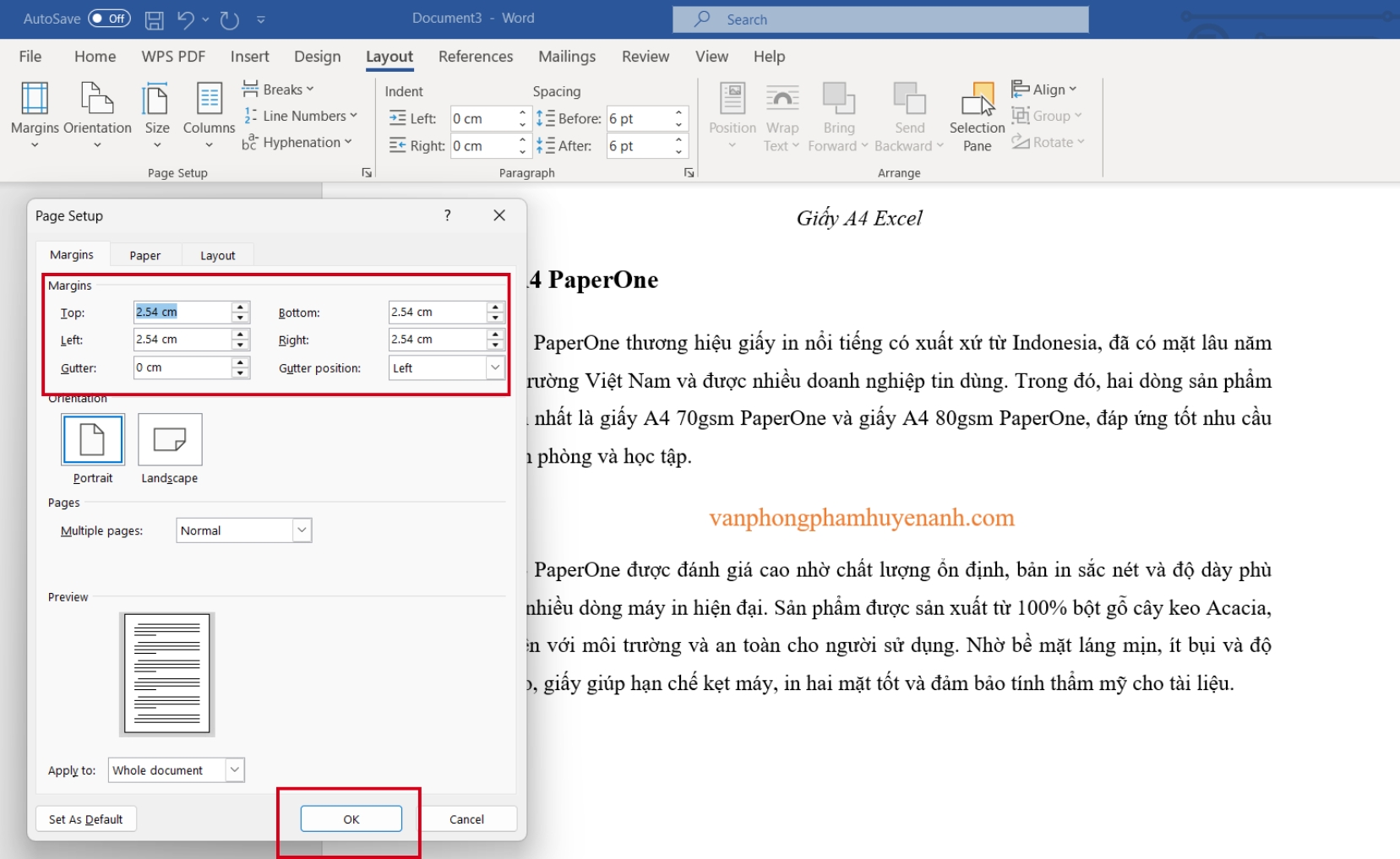The height and width of the screenshot is (859, 1400).
Task: Adjust the Bottom margin spinner arrows
Action: [x=496, y=313]
